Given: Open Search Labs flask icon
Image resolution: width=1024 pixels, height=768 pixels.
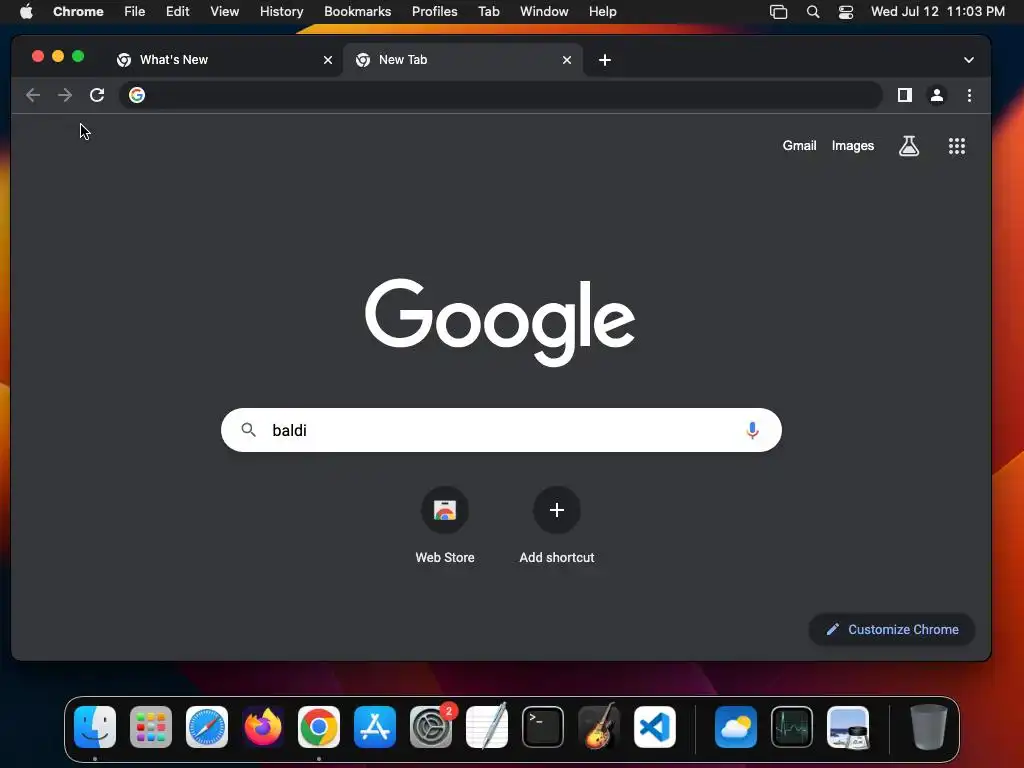Looking at the screenshot, I should 908,146.
